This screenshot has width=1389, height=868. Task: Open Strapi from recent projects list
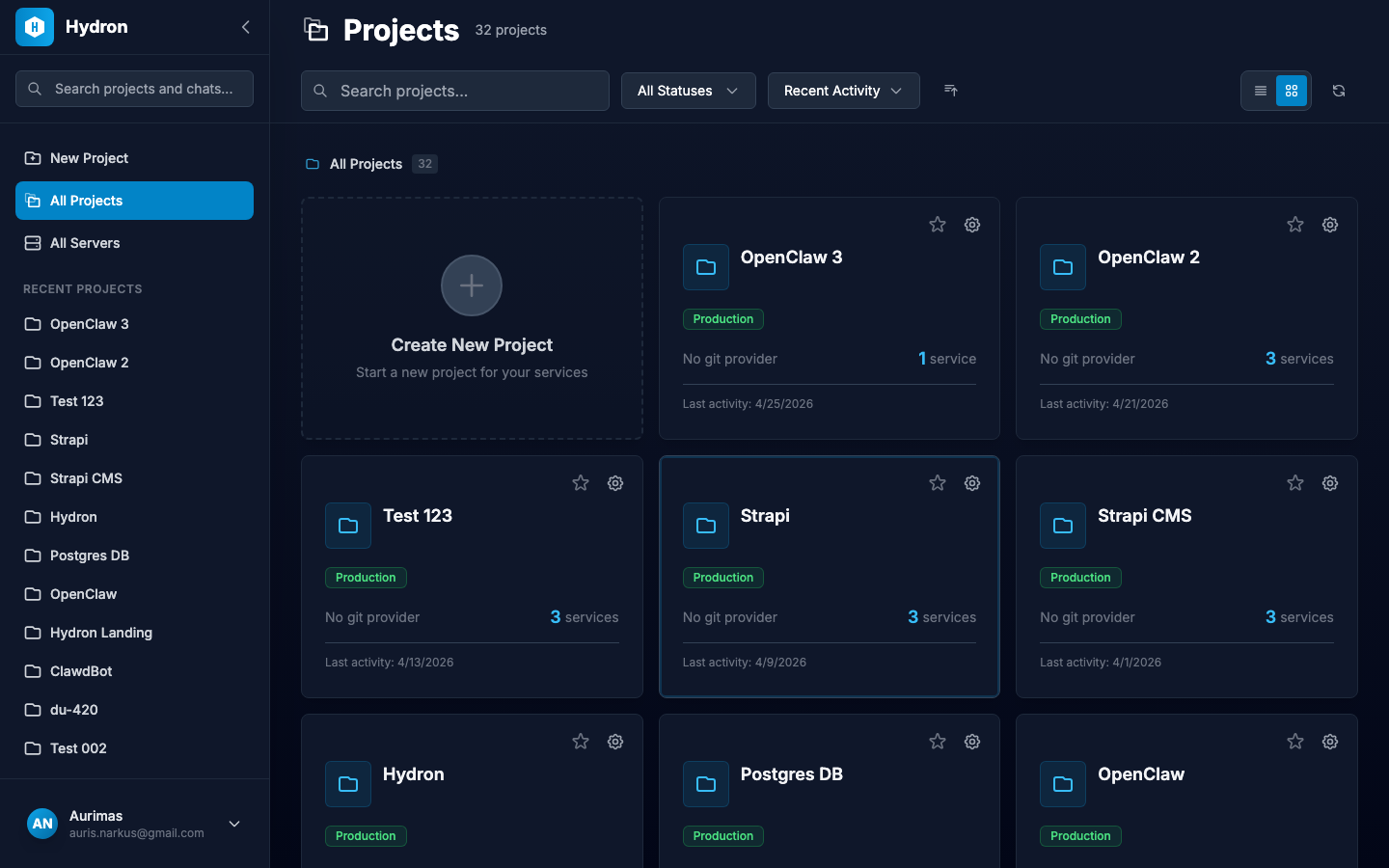[x=134, y=440]
